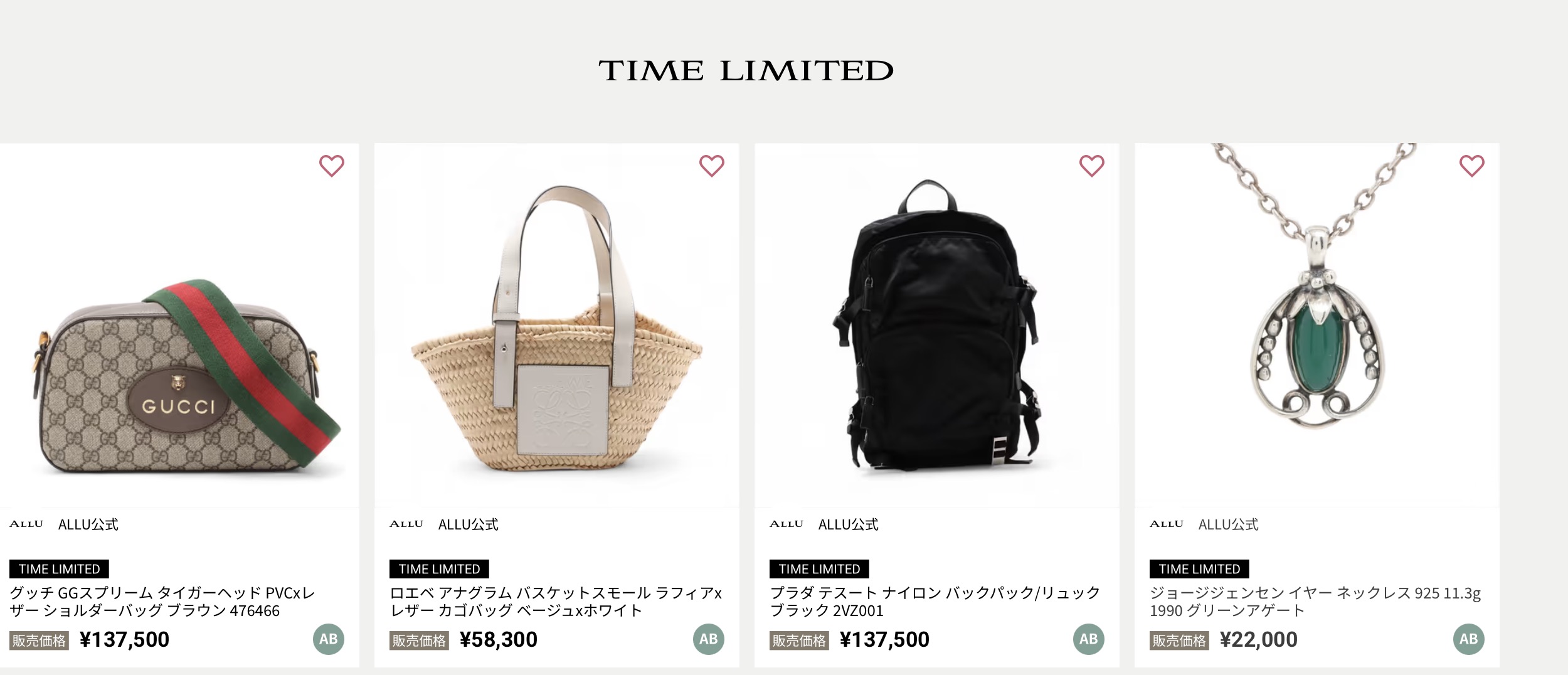Click heart icon on Georg Jensen necklace
1568x675 pixels.
(x=1472, y=166)
